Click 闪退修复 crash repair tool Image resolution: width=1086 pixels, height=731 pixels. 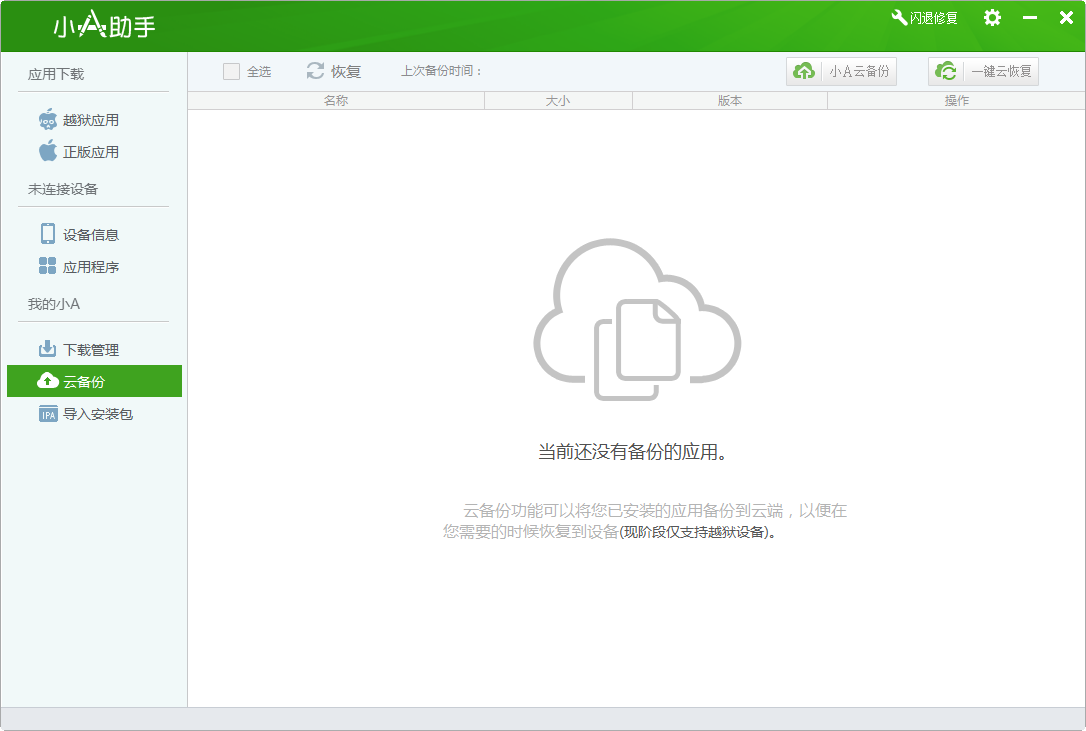tap(925, 18)
